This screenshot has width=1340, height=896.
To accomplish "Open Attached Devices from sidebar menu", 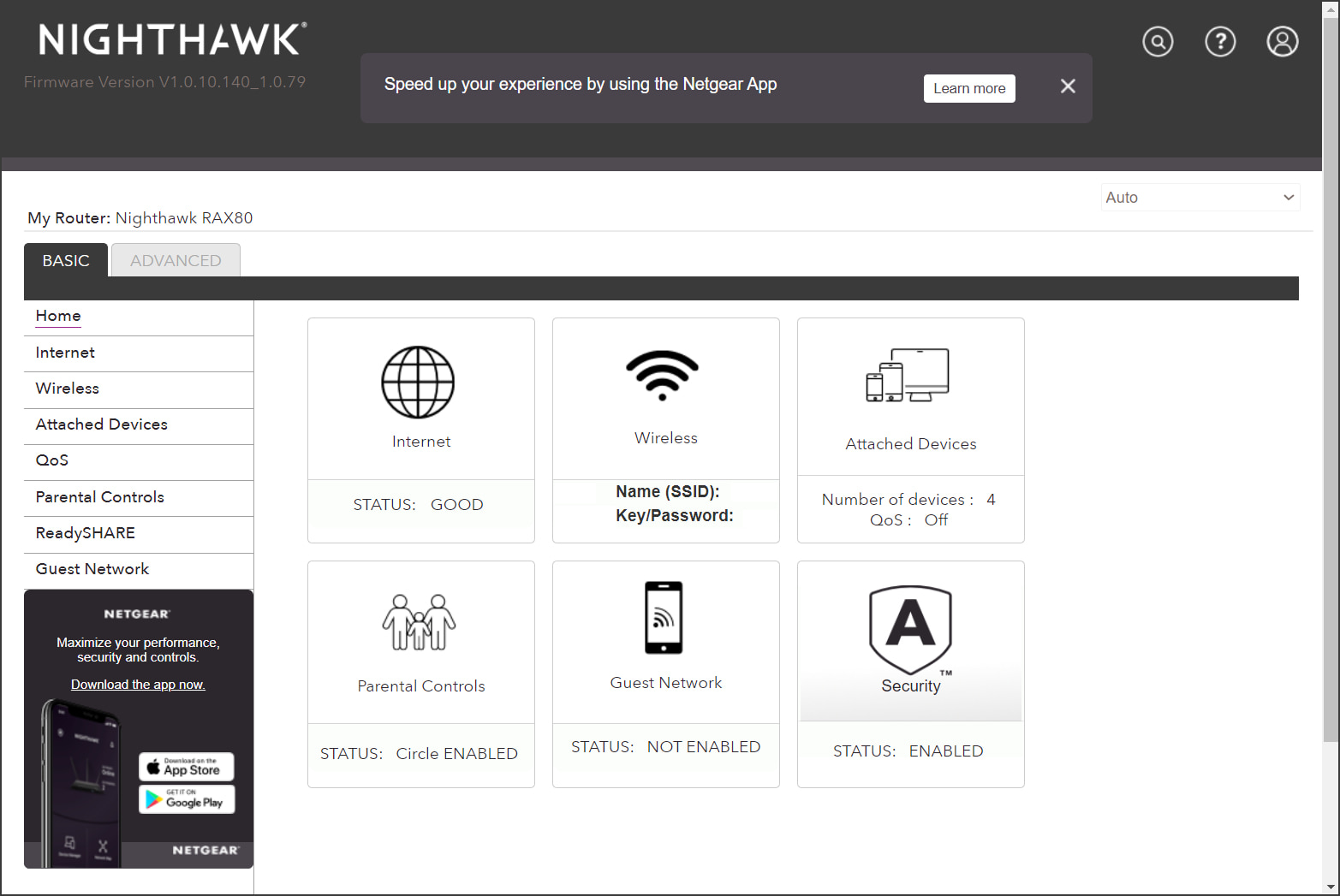I will tap(139, 424).
